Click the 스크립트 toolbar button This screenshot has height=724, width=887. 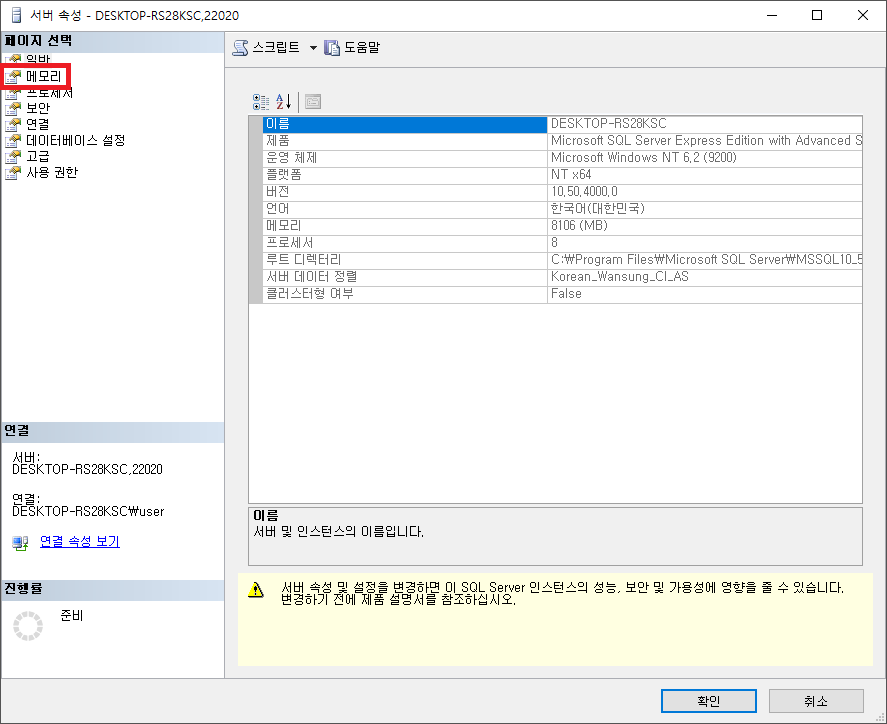(x=266, y=48)
